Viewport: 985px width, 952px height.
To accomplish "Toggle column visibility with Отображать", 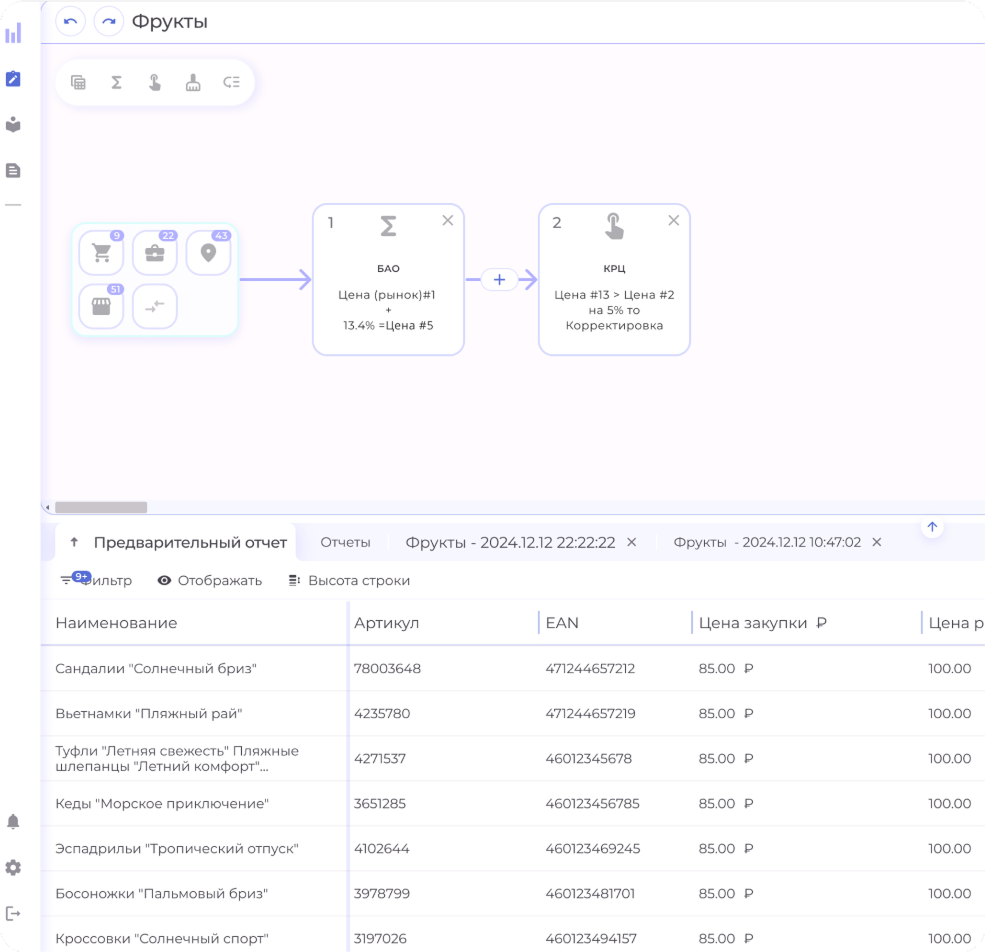I will tap(210, 581).
